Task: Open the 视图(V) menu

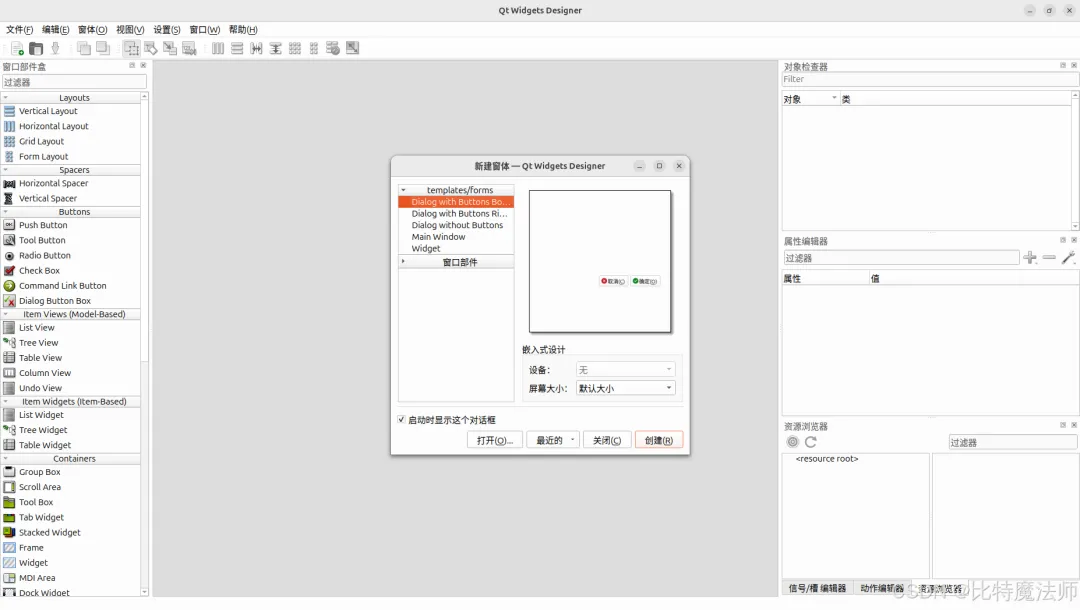Action: tap(130, 30)
